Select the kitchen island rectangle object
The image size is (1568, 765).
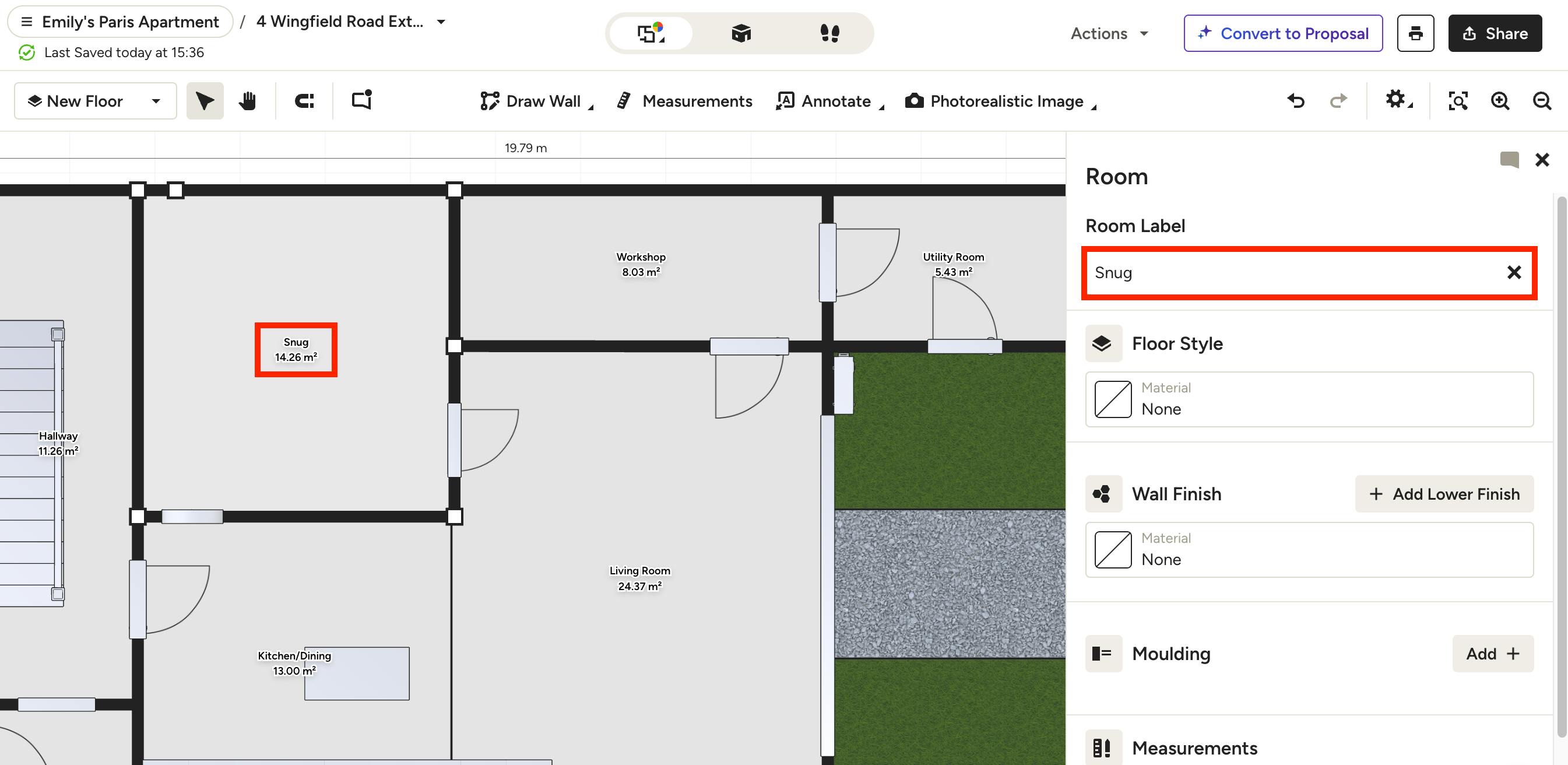pyautogui.click(x=357, y=673)
